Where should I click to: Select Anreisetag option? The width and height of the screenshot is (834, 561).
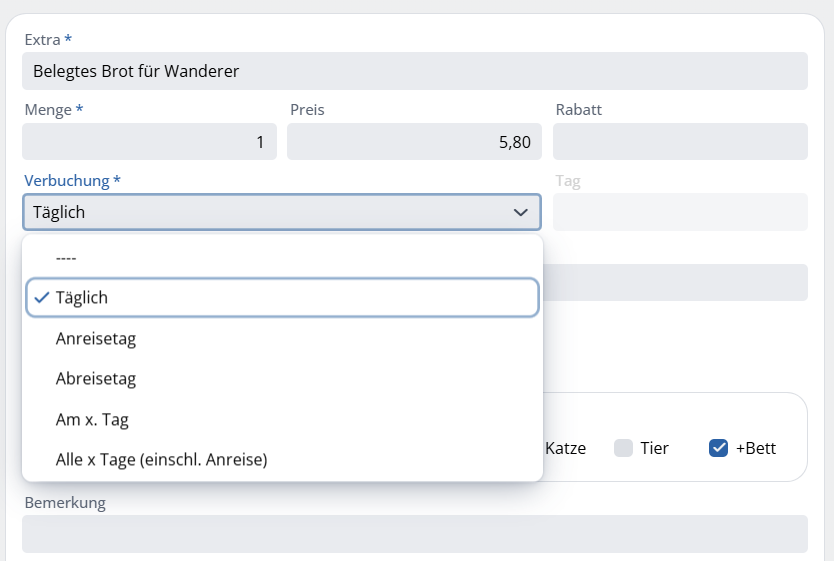click(x=282, y=339)
